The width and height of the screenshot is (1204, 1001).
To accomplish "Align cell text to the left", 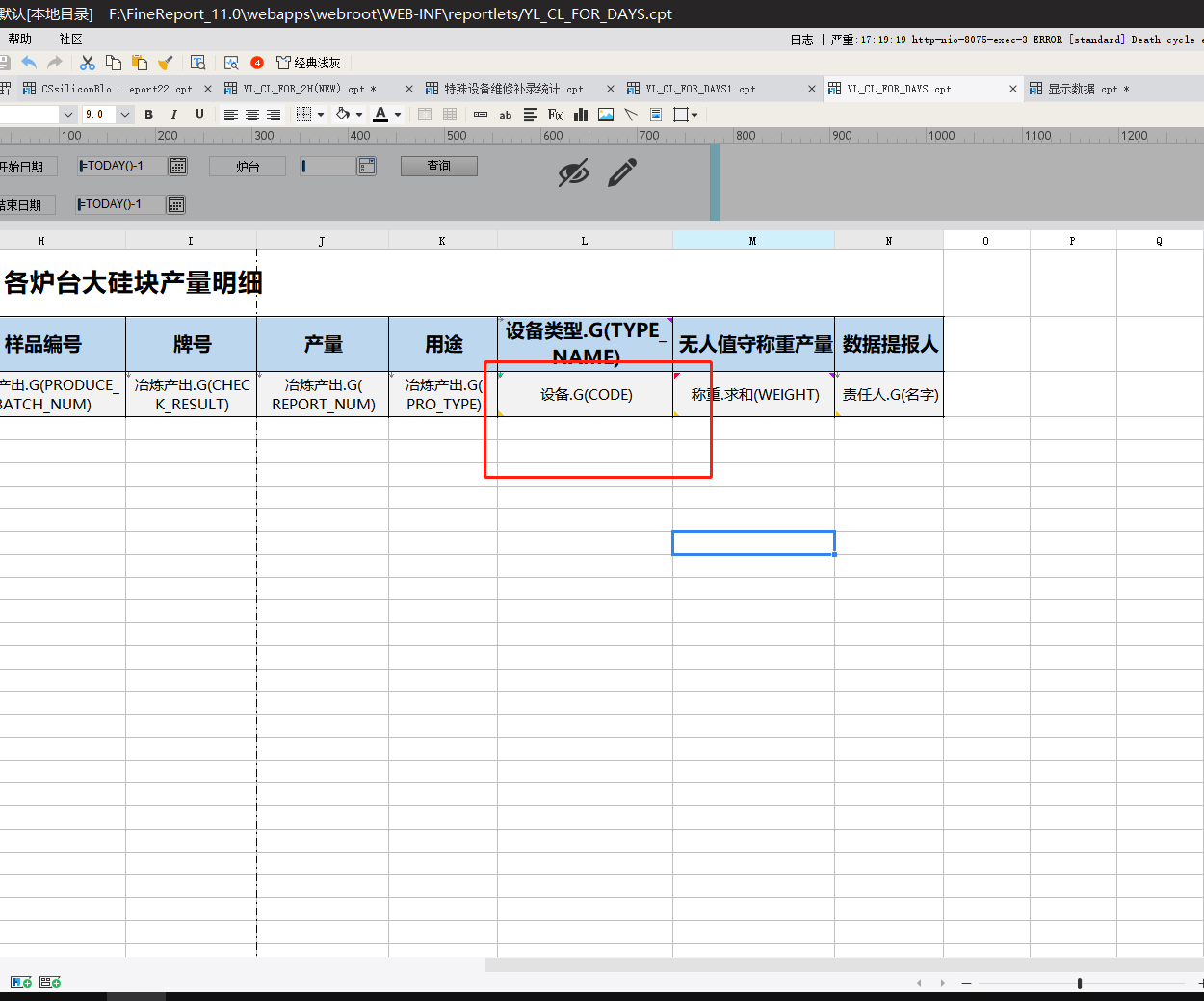I will [x=231, y=115].
